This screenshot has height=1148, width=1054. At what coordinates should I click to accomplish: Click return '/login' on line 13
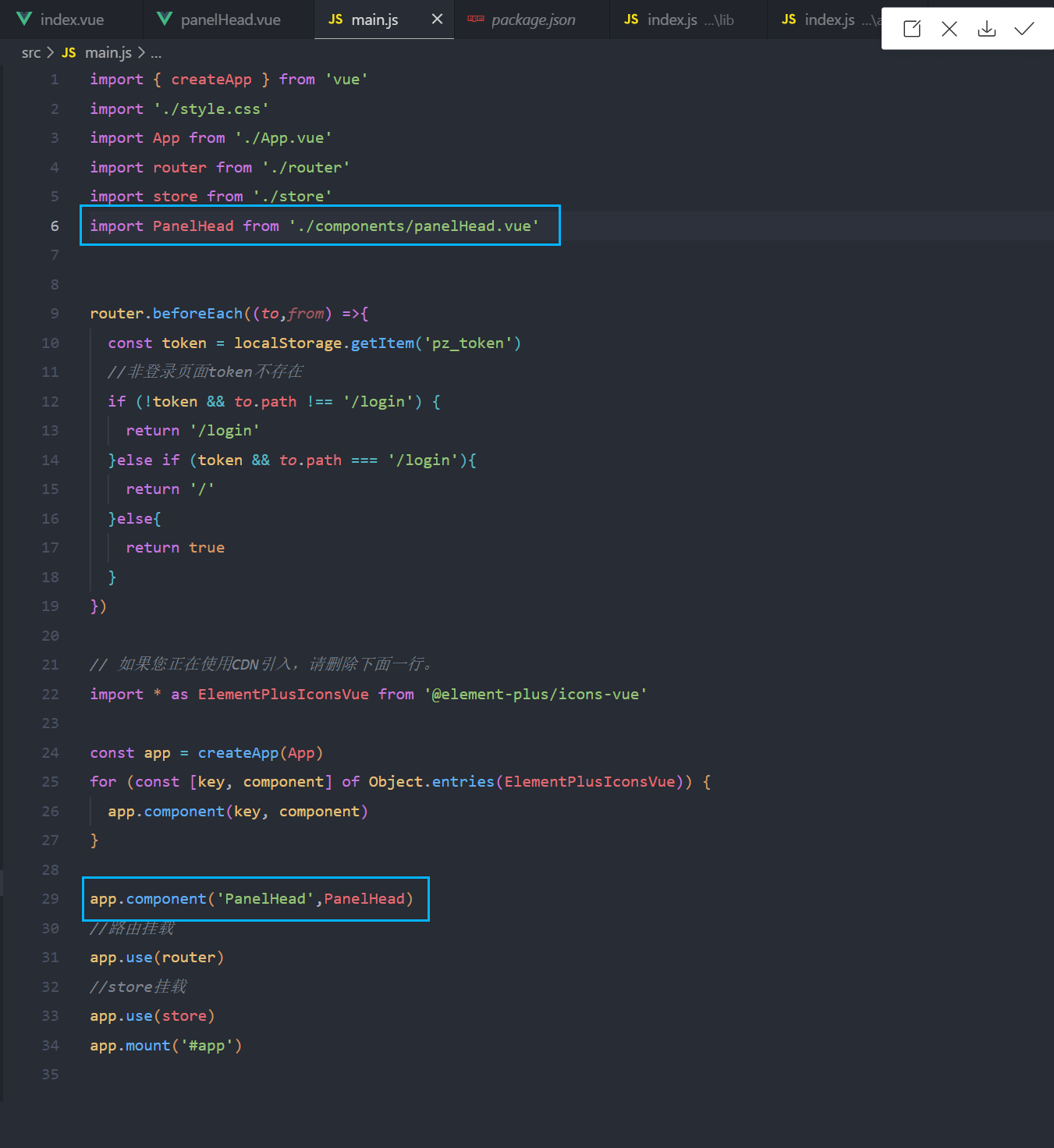click(x=193, y=430)
